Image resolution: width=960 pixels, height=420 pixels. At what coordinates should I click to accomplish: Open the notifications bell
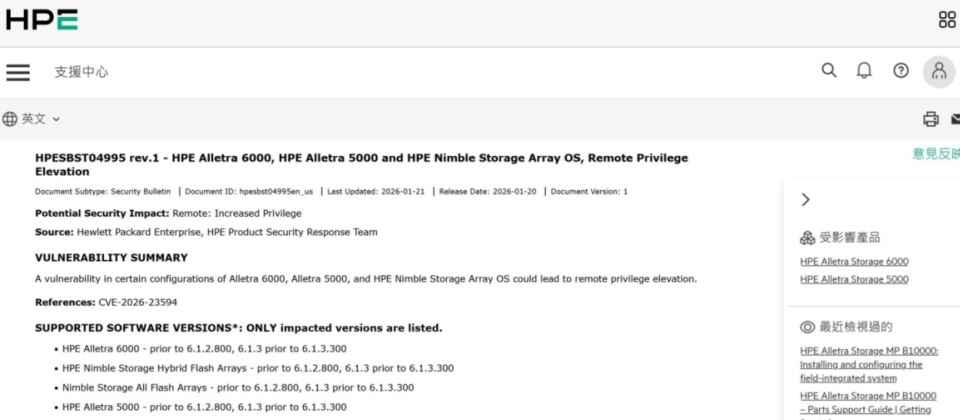point(864,71)
